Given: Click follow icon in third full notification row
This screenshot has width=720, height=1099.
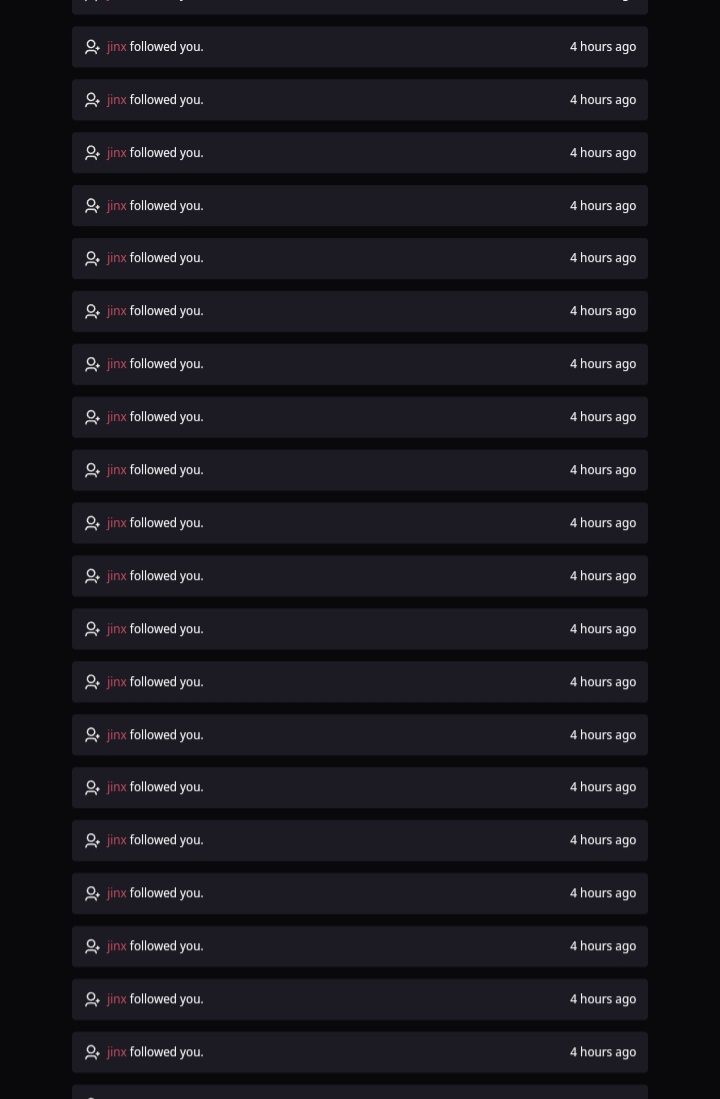Looking at the screenshot, I should [93, 153].
